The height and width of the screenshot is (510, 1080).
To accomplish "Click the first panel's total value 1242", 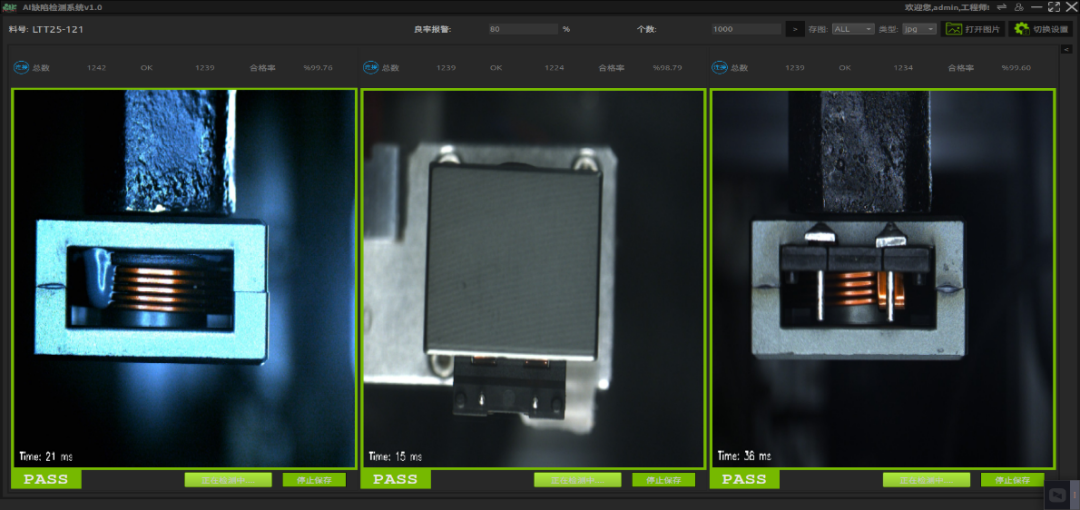I will [x=96, y=68].
